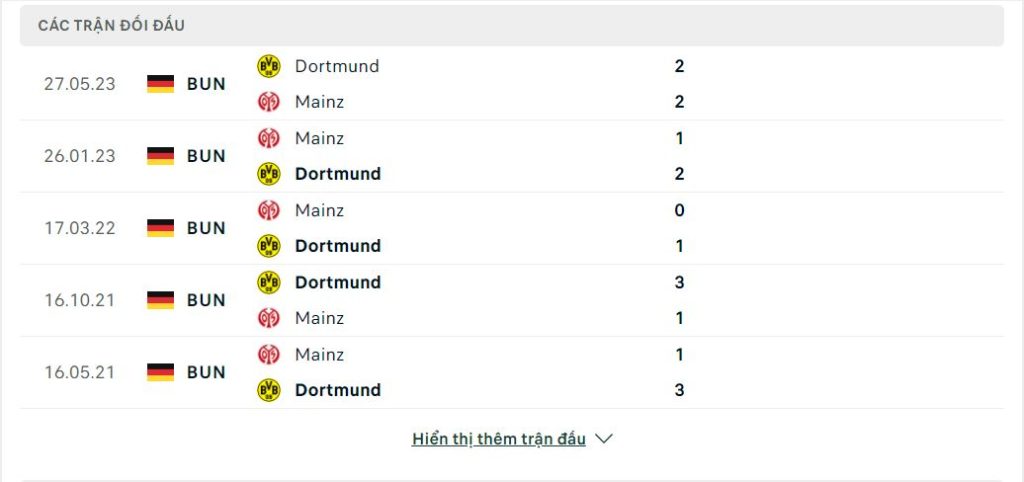Open 'Hiển thị thêm trận đấu' link
The height and width of the screenshot is (482, 1024).
click(499, 439)
